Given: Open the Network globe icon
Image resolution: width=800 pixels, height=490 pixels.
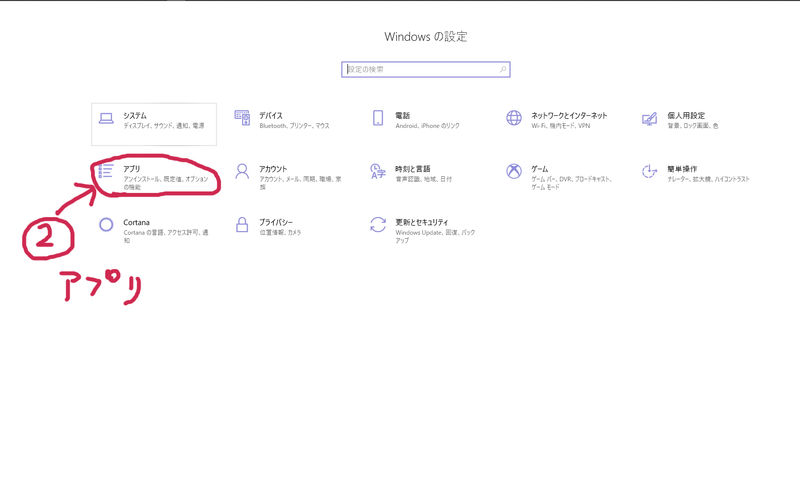Looking at the screenshot, I should tap(514, 118).
